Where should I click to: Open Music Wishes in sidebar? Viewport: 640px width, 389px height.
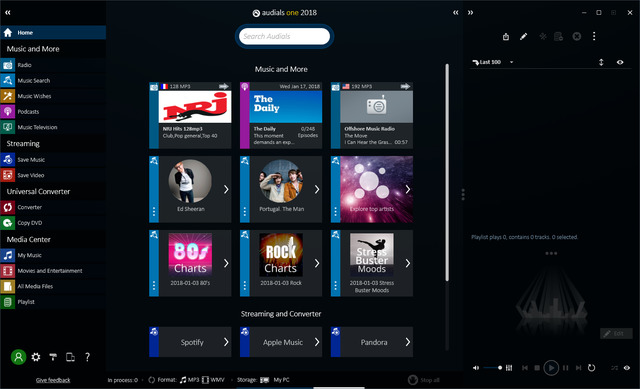[53, 96]
